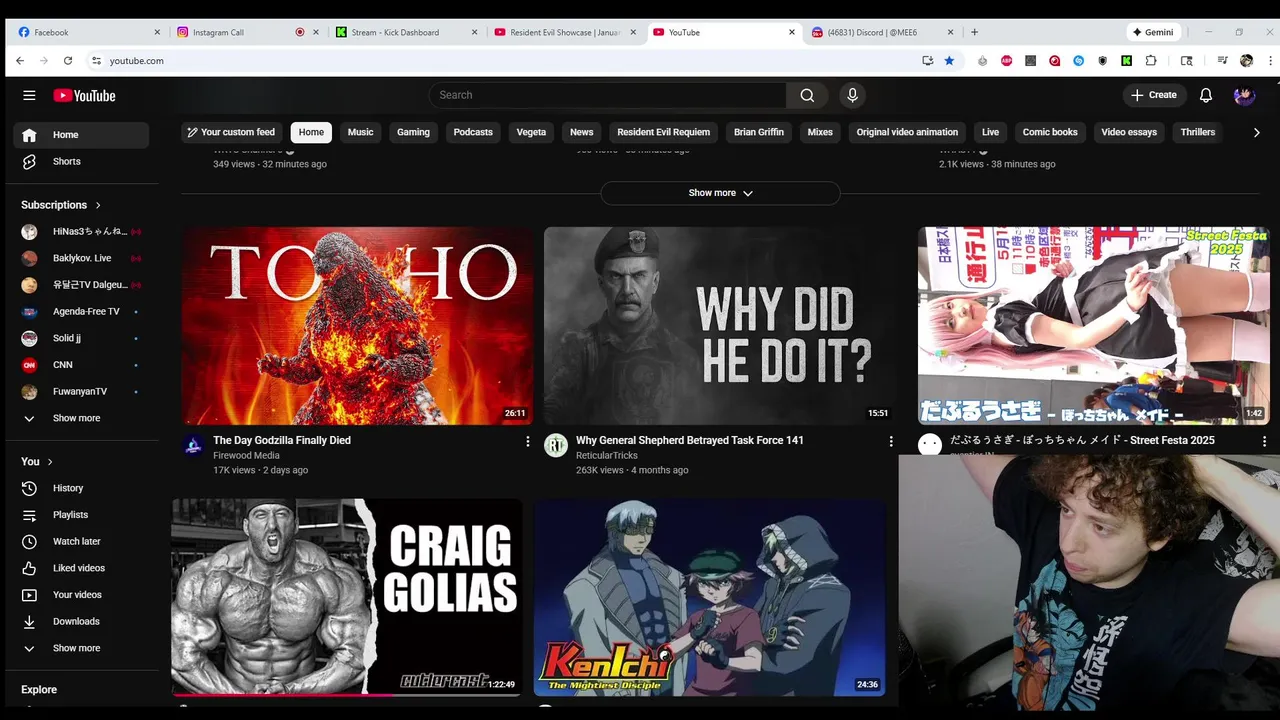This screenshot has height=720, width=1280.
Task: Click the install app icon in address bar
Action: [x=928, y=61]
